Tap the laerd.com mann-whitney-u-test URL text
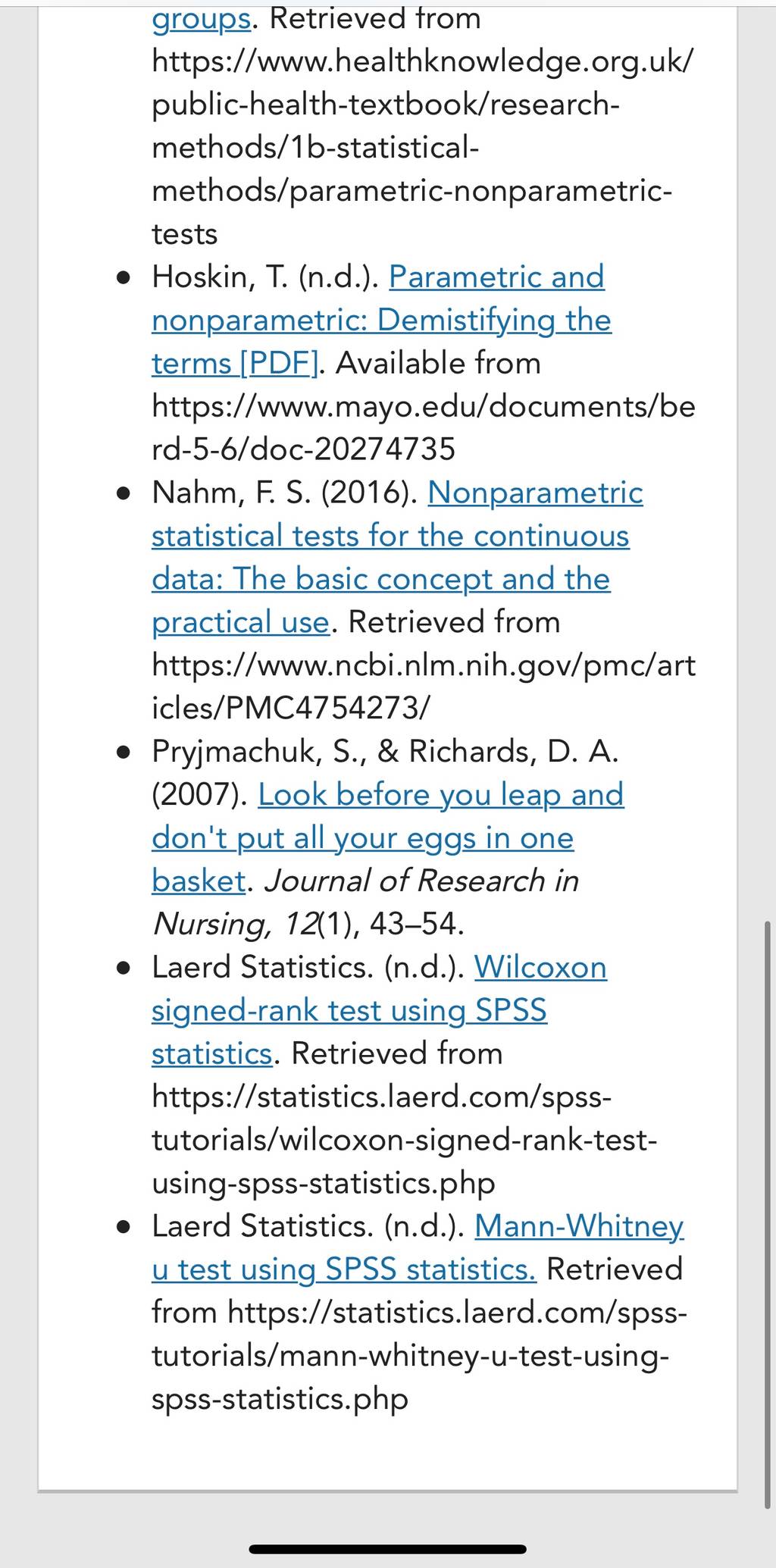This screenshot has height=1568, width=776. click(419, 1355)
